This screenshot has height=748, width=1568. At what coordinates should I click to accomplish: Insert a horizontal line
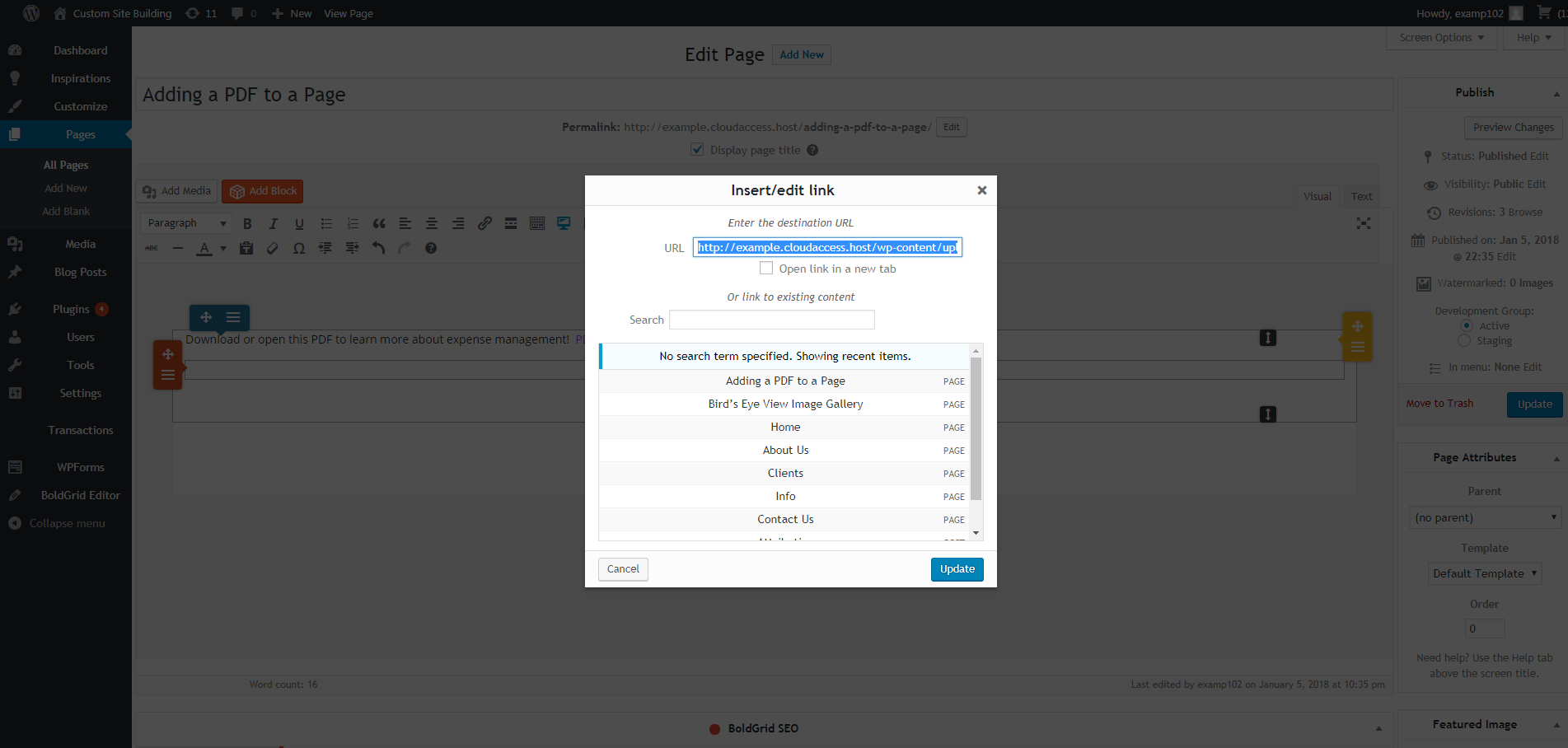[178, 248]
